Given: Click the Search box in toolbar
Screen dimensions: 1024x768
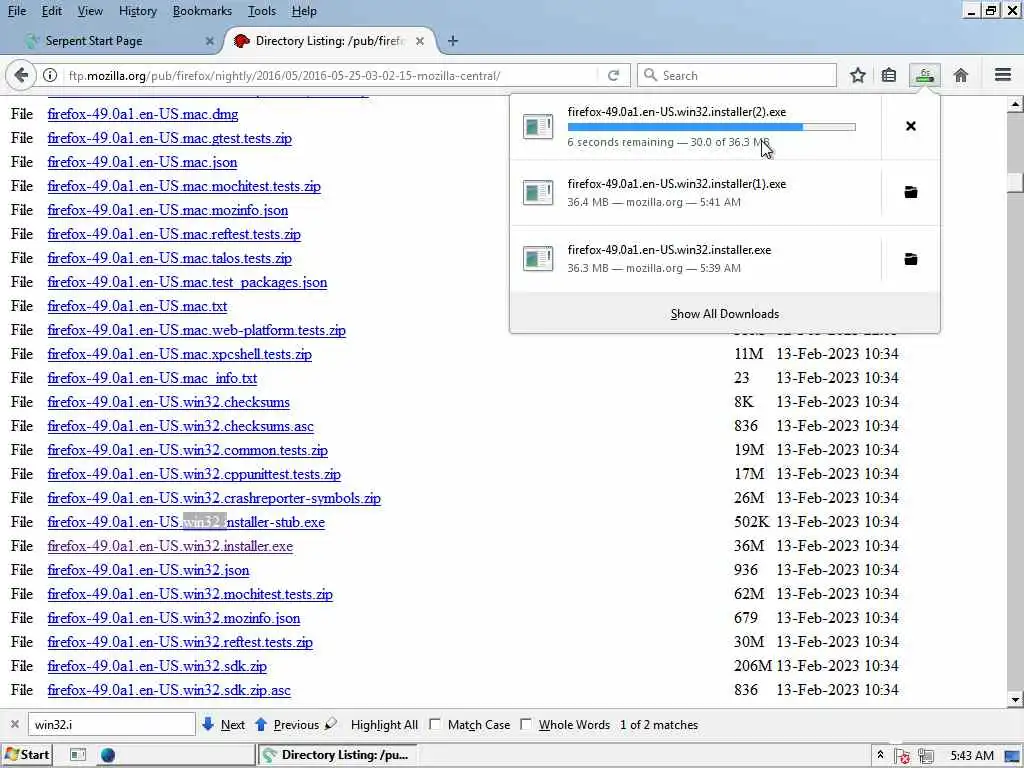Looking at the screenshot, I should 737,75.
